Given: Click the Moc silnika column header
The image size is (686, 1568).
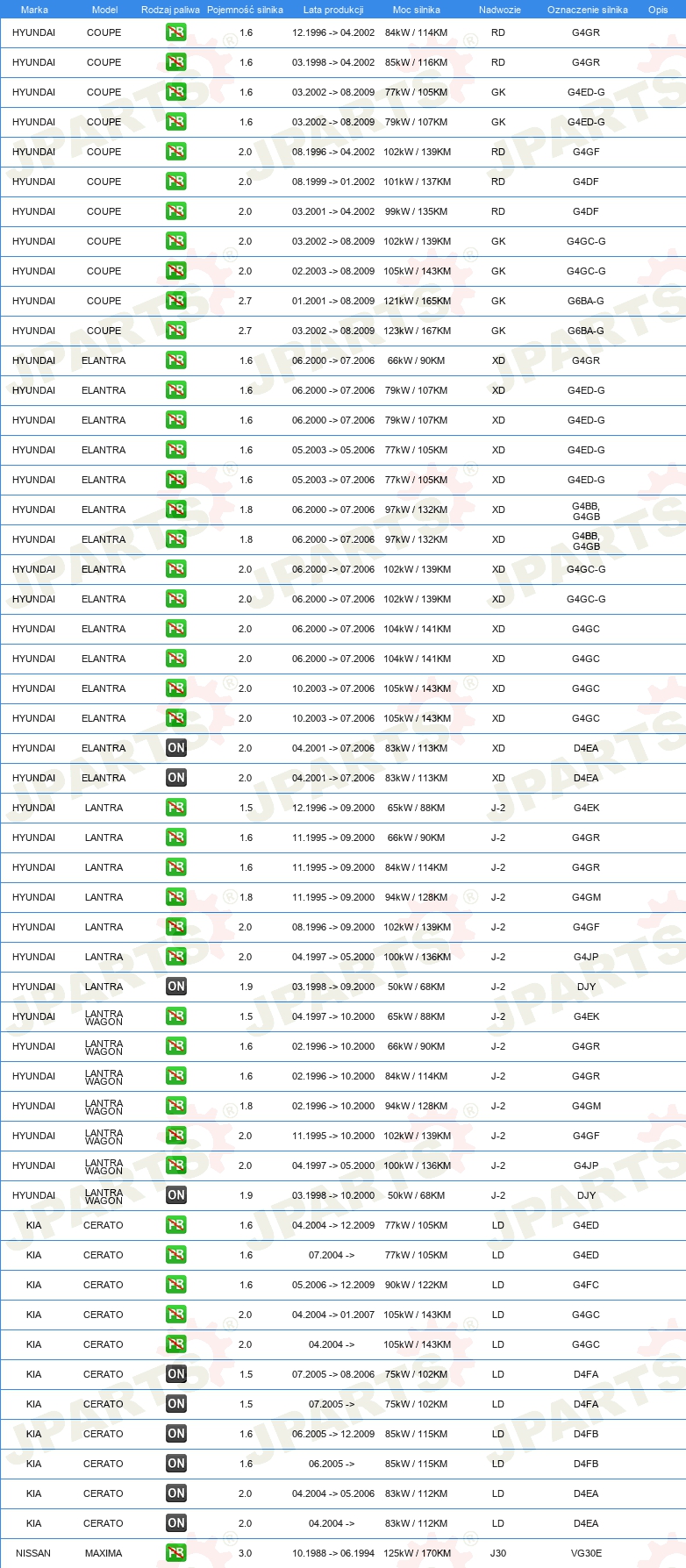Looking at the screenshot, I should (417, 10).
